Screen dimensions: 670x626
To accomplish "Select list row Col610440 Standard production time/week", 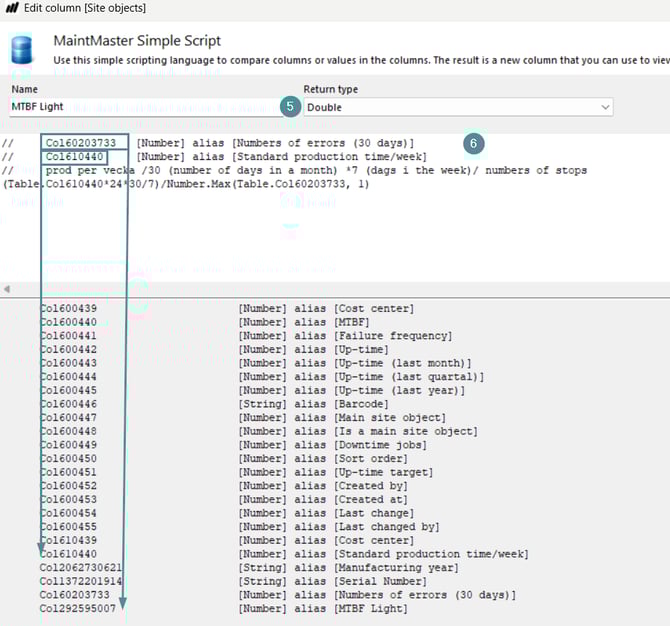I will (x=284, y=555).
